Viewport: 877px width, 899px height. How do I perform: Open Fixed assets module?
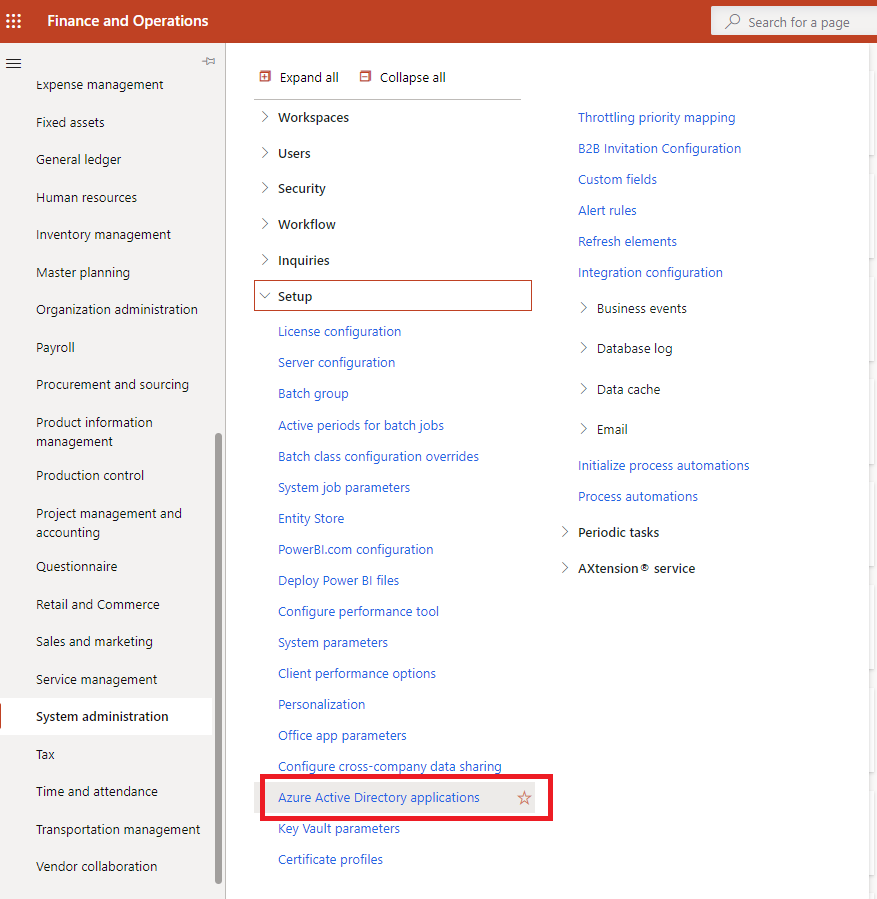(70, 122)
